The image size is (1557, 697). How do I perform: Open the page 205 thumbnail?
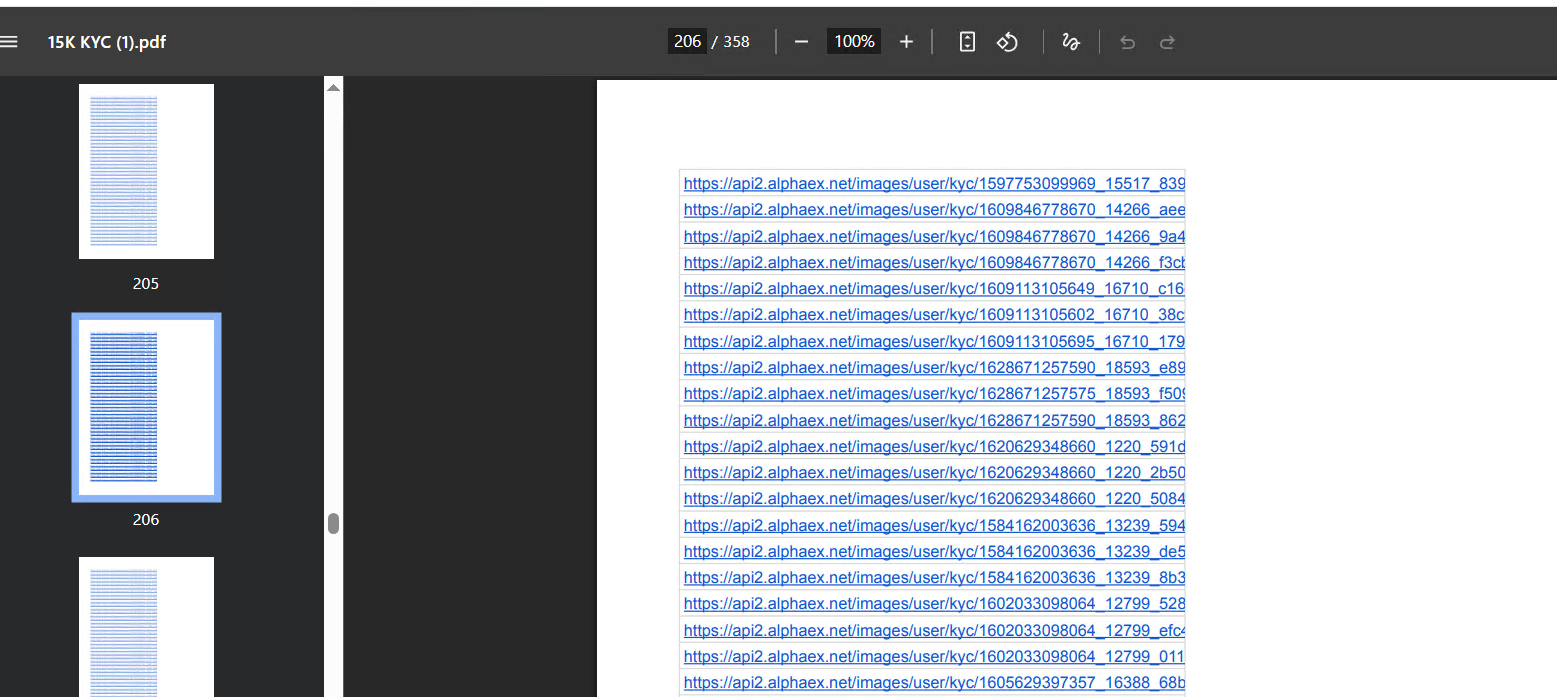(x=146, y=171)
